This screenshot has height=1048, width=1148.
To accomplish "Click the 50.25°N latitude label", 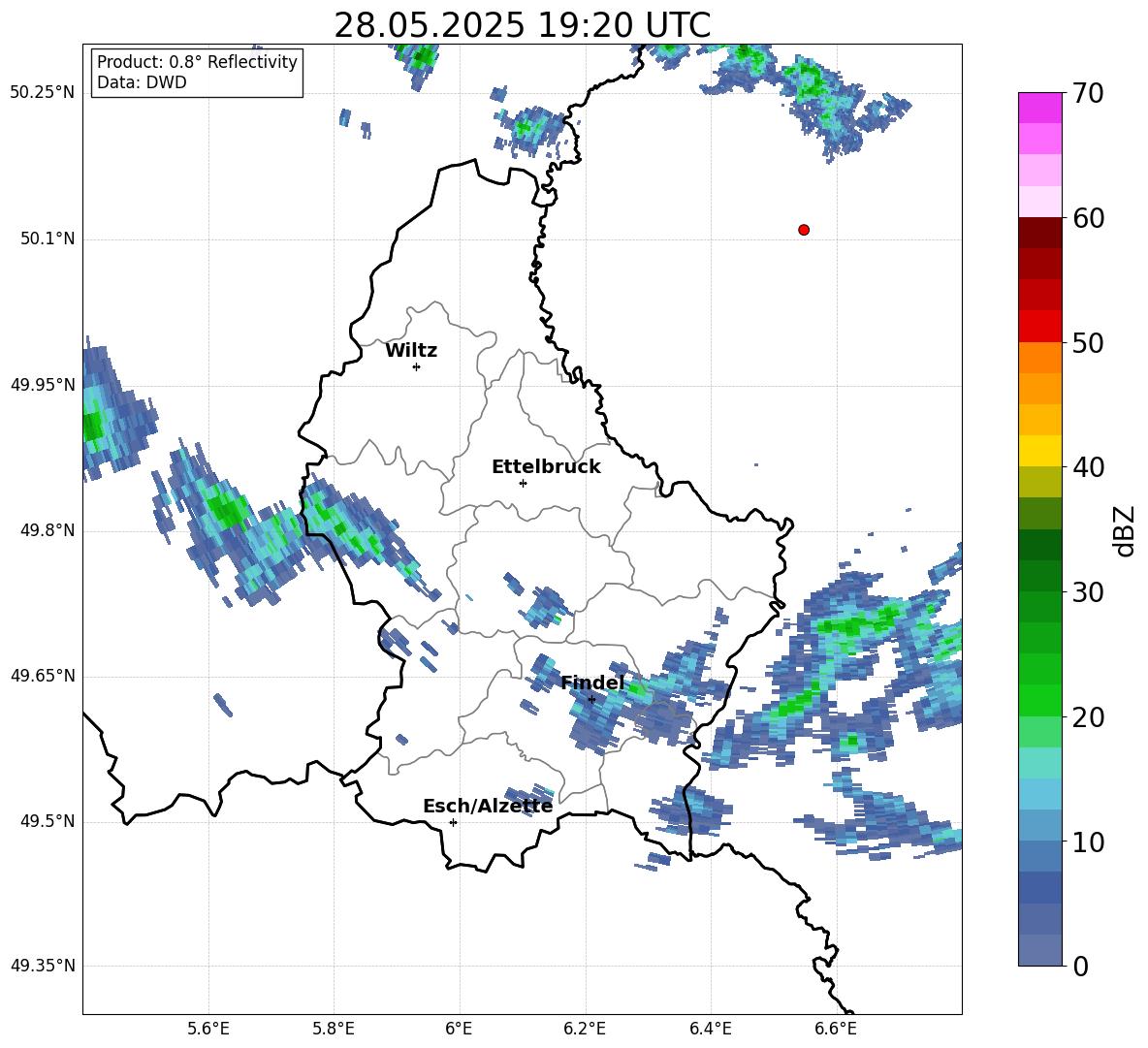I will tap(43, 93).
